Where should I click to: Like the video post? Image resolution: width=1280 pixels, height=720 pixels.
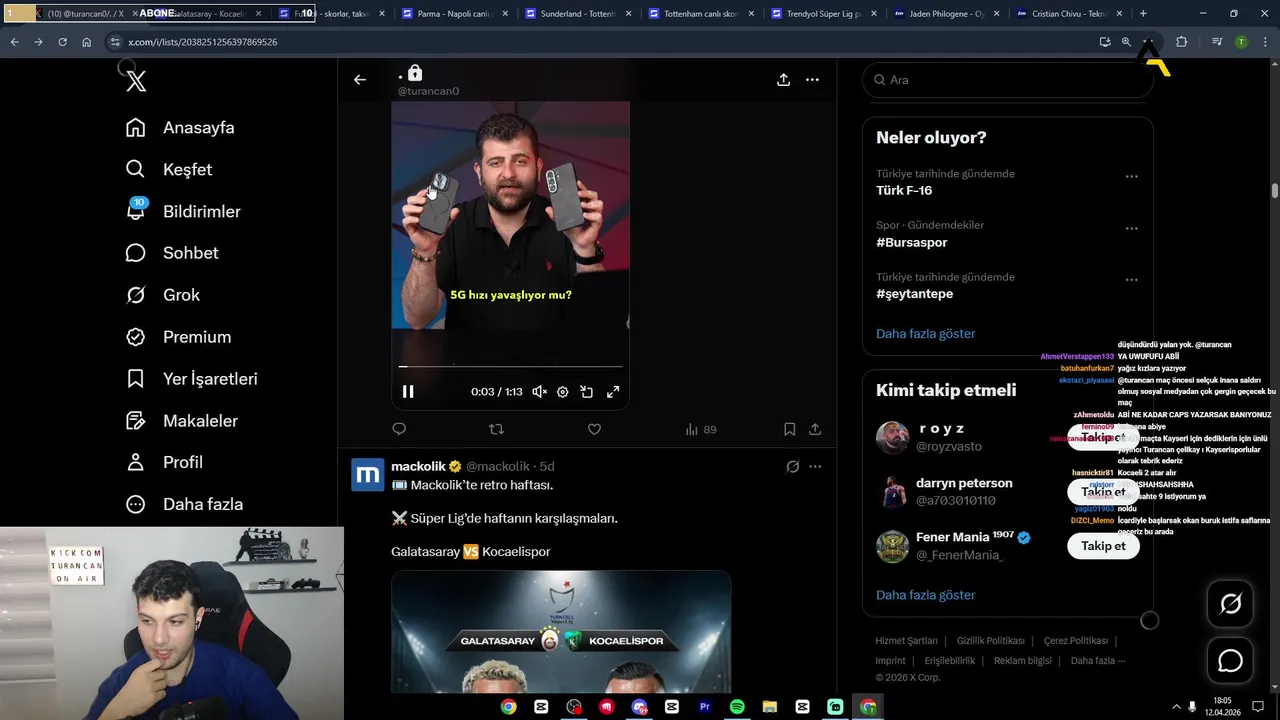tap(594, 429)
